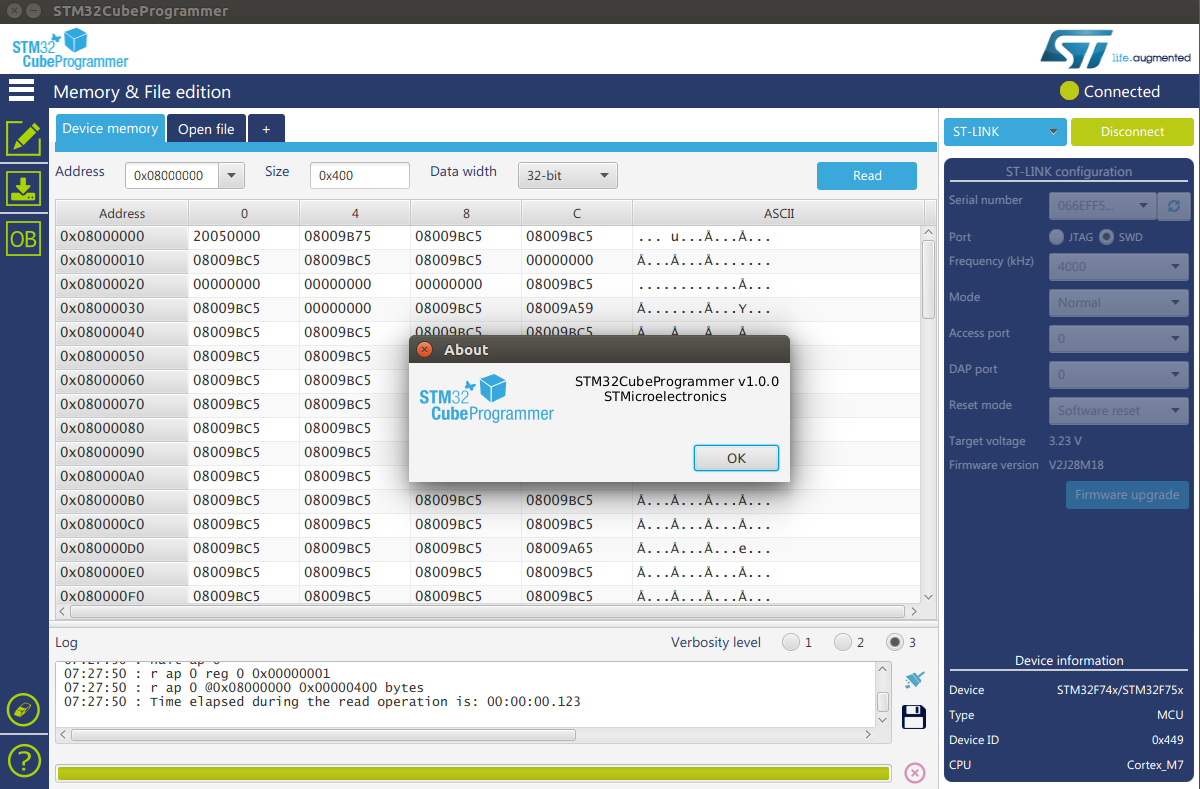The height and width of the screenshot is (789, 1200).
Task: Click the Firmware version V2J28M18 text
Action: click(x=1076, y=465)
